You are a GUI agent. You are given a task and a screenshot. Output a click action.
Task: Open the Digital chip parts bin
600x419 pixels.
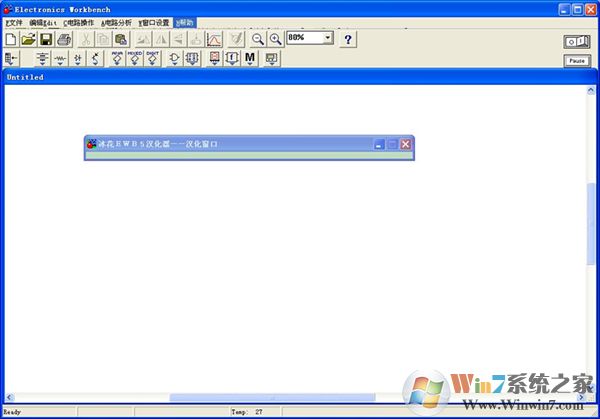(192, 59)
